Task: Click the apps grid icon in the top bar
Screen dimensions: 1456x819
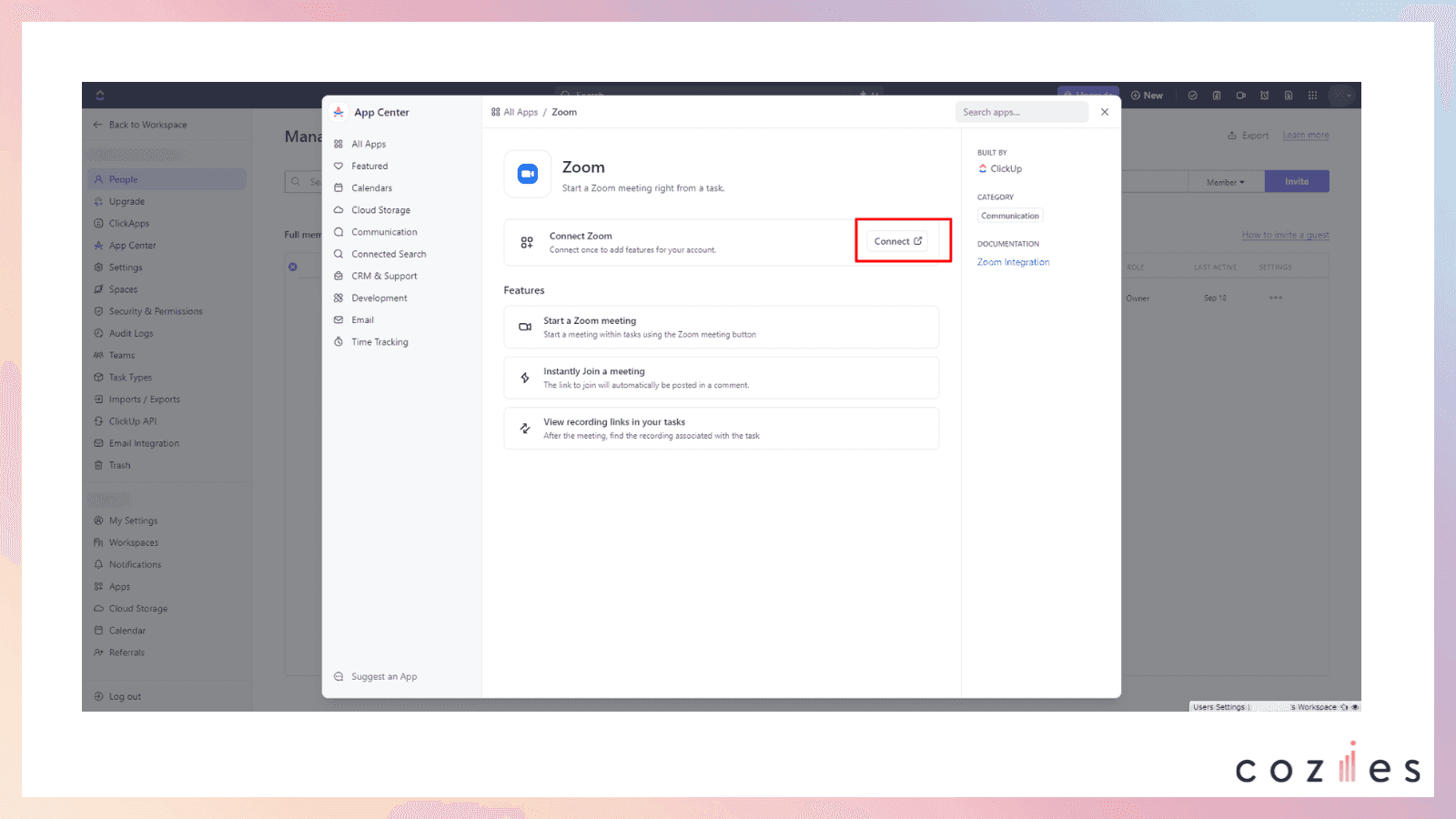Action: pos(1312,95)
